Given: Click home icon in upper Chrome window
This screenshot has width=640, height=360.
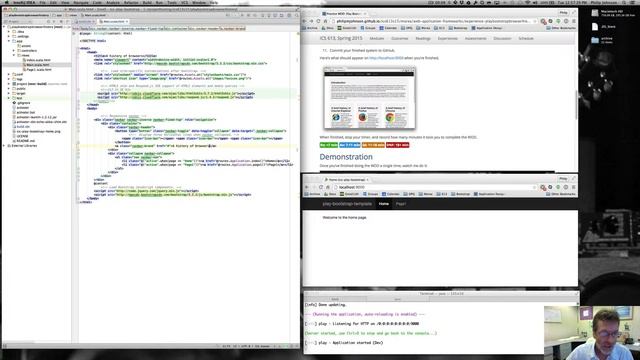Looking at the screenshot, I should [325, 21].
